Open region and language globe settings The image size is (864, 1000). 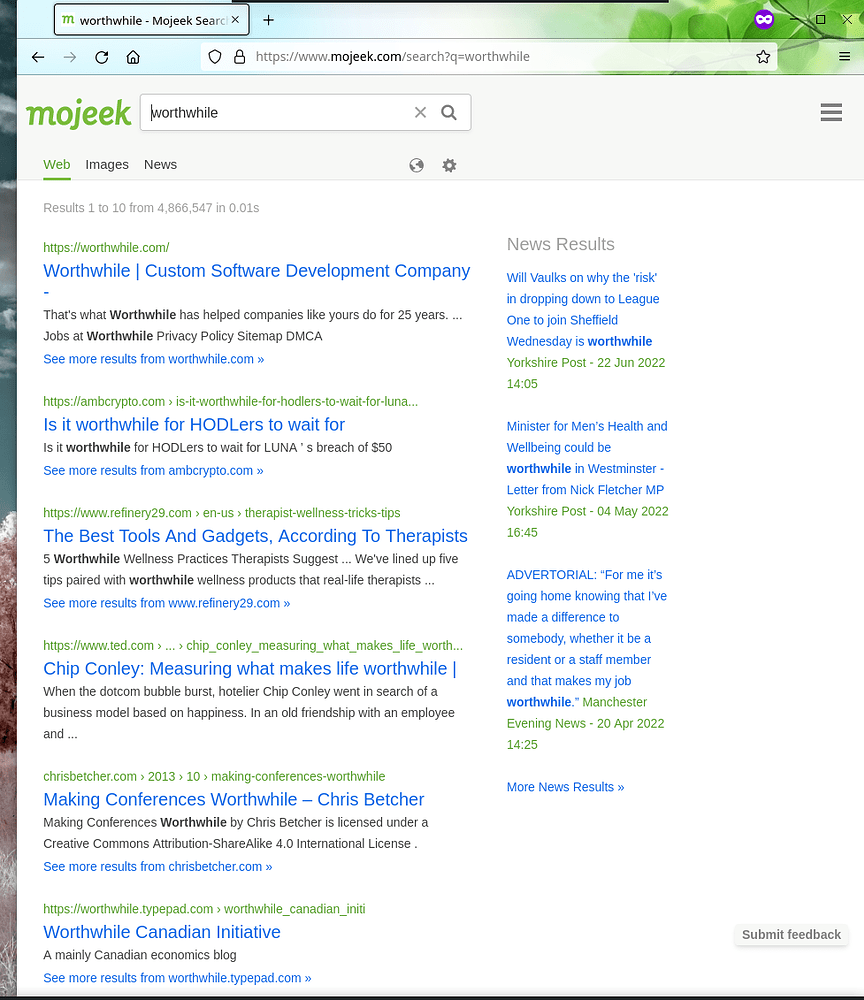(x=416, y=165)
